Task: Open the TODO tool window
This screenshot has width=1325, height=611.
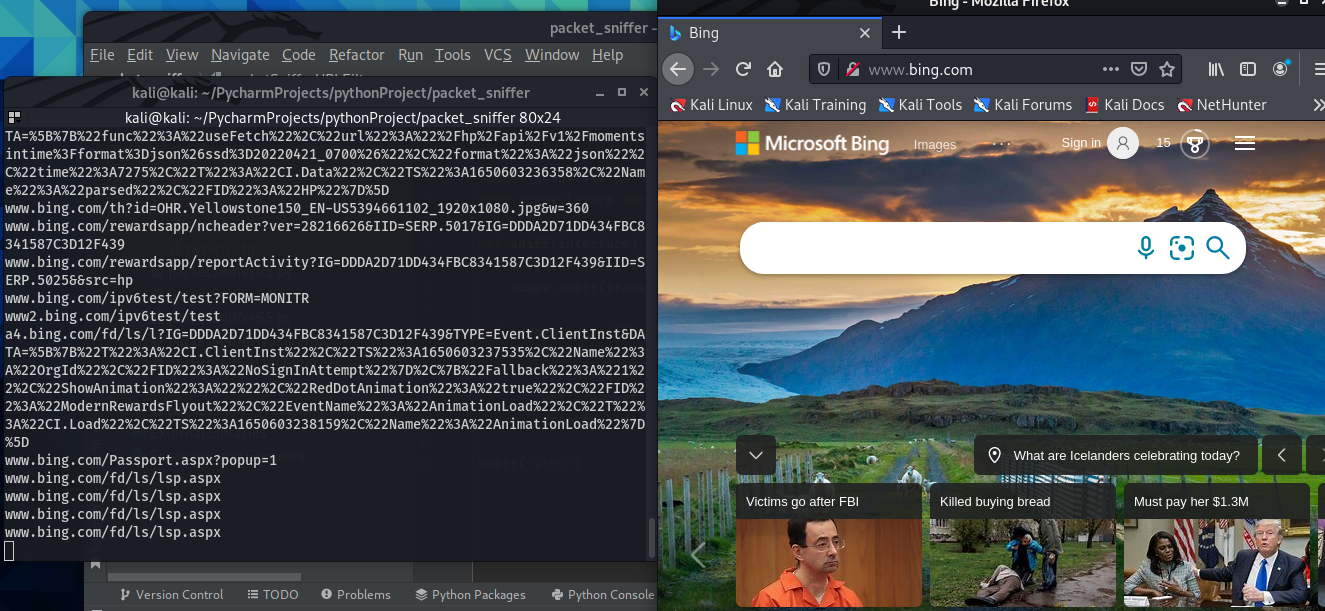Action: [x=272, y=594]
